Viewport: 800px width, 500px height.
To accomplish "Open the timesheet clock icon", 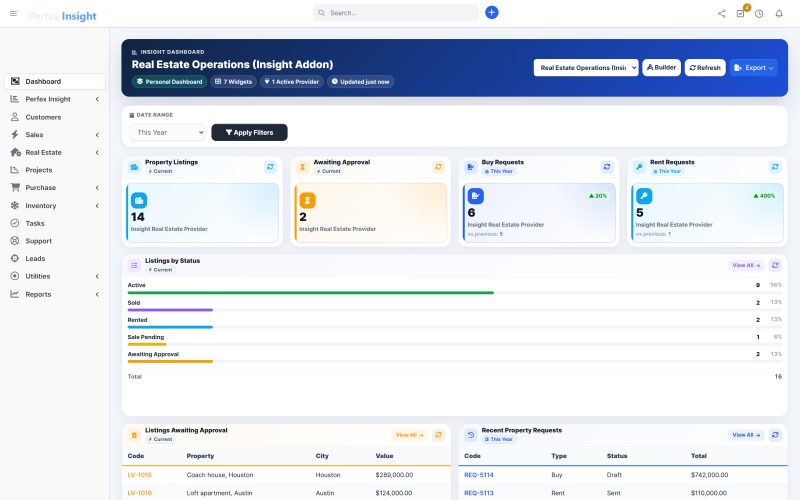I will [759, 14].
